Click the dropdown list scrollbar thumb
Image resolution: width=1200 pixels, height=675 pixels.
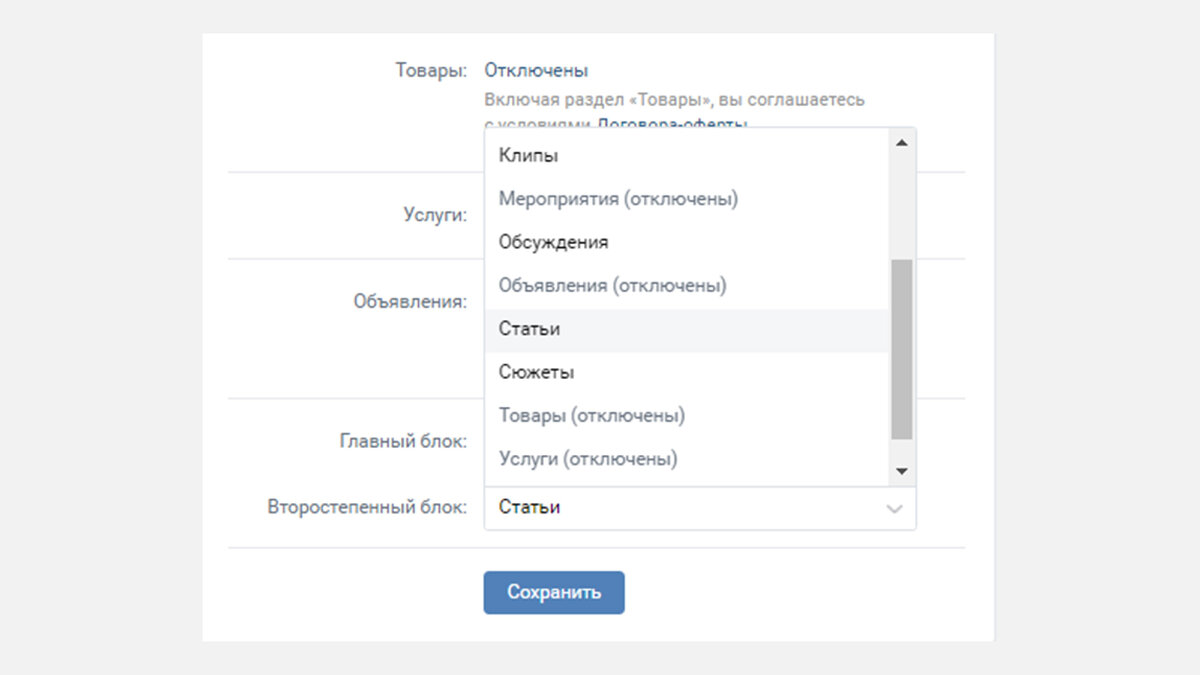click(901, 348)
